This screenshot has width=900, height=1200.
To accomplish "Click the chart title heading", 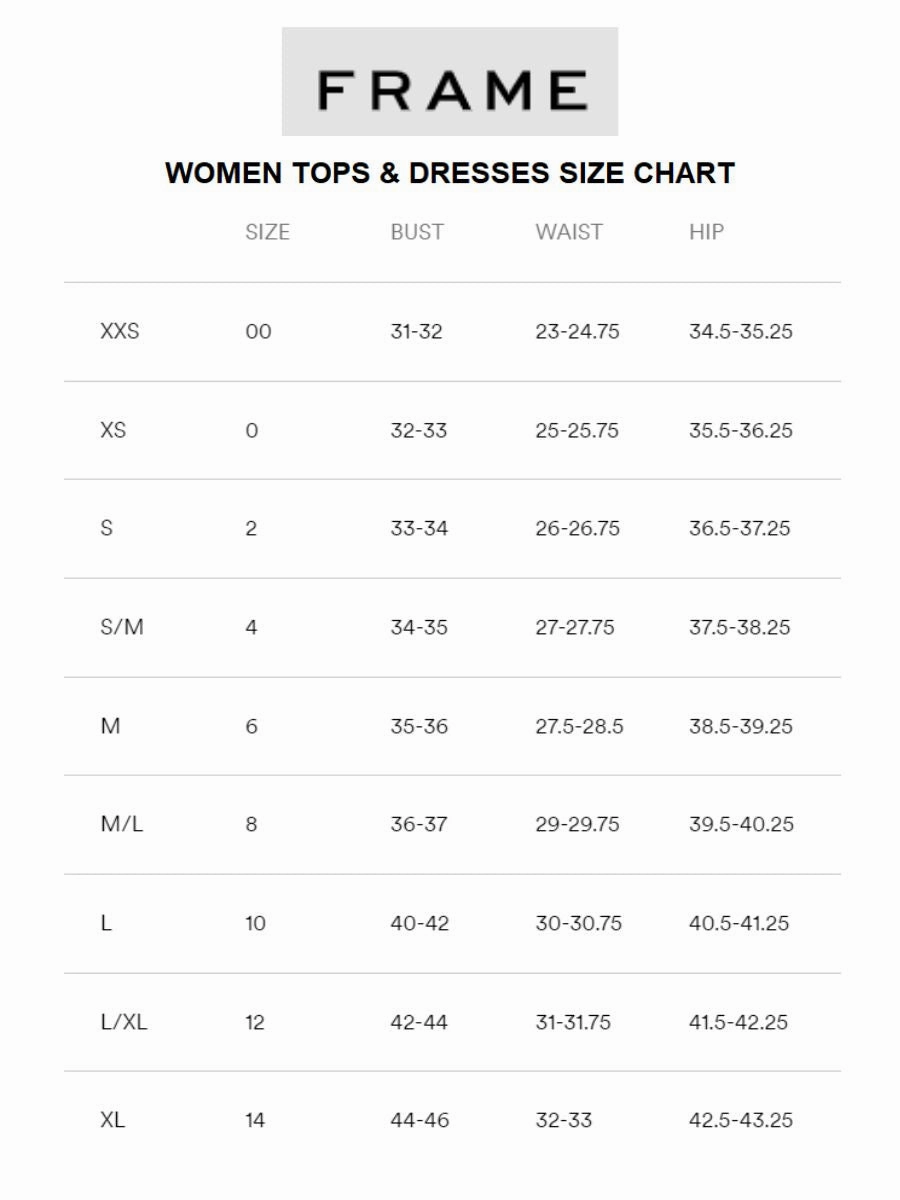I will tap(450, 173).
